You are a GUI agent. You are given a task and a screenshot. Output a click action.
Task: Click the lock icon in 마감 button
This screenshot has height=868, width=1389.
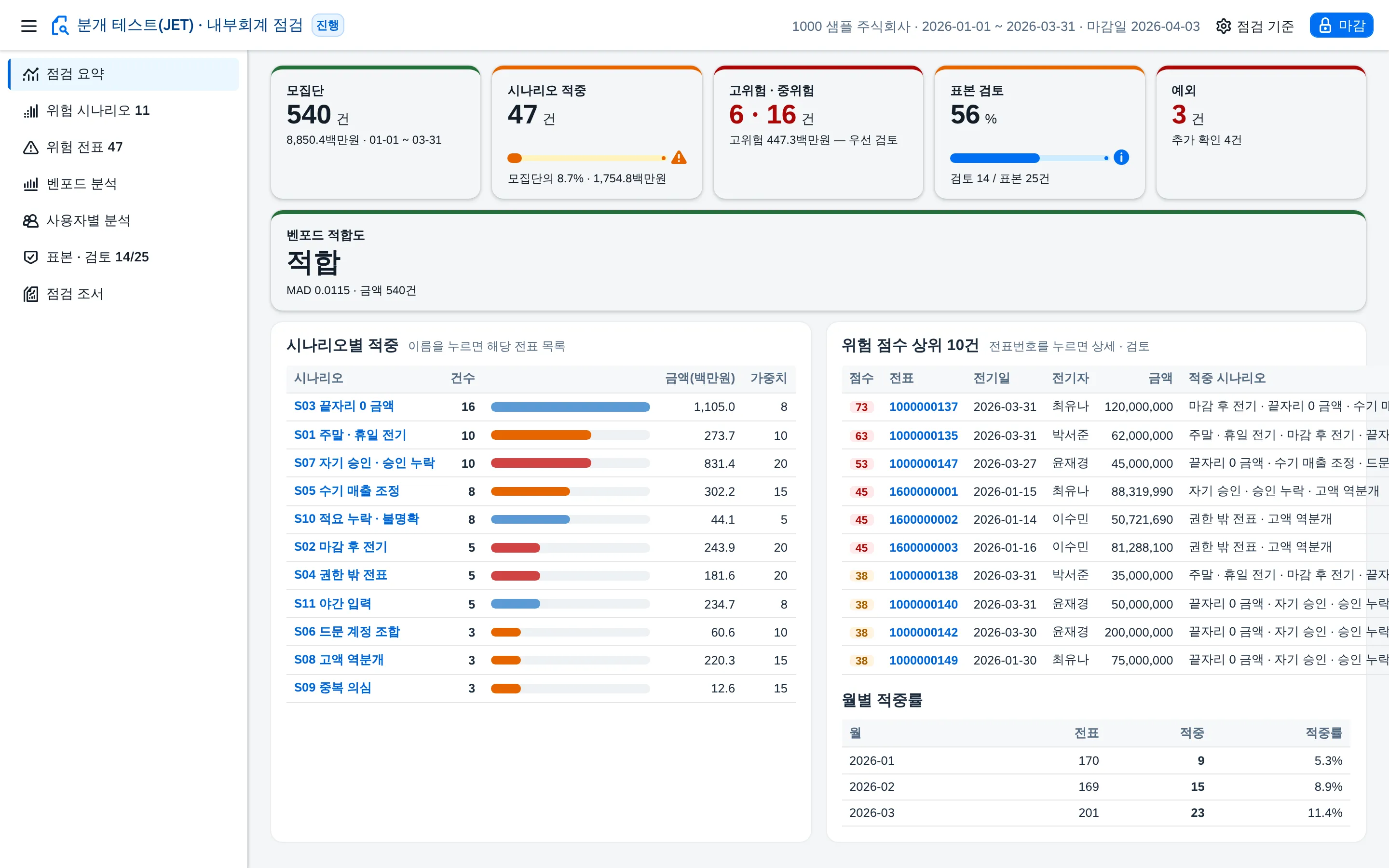click(1325, 25)
